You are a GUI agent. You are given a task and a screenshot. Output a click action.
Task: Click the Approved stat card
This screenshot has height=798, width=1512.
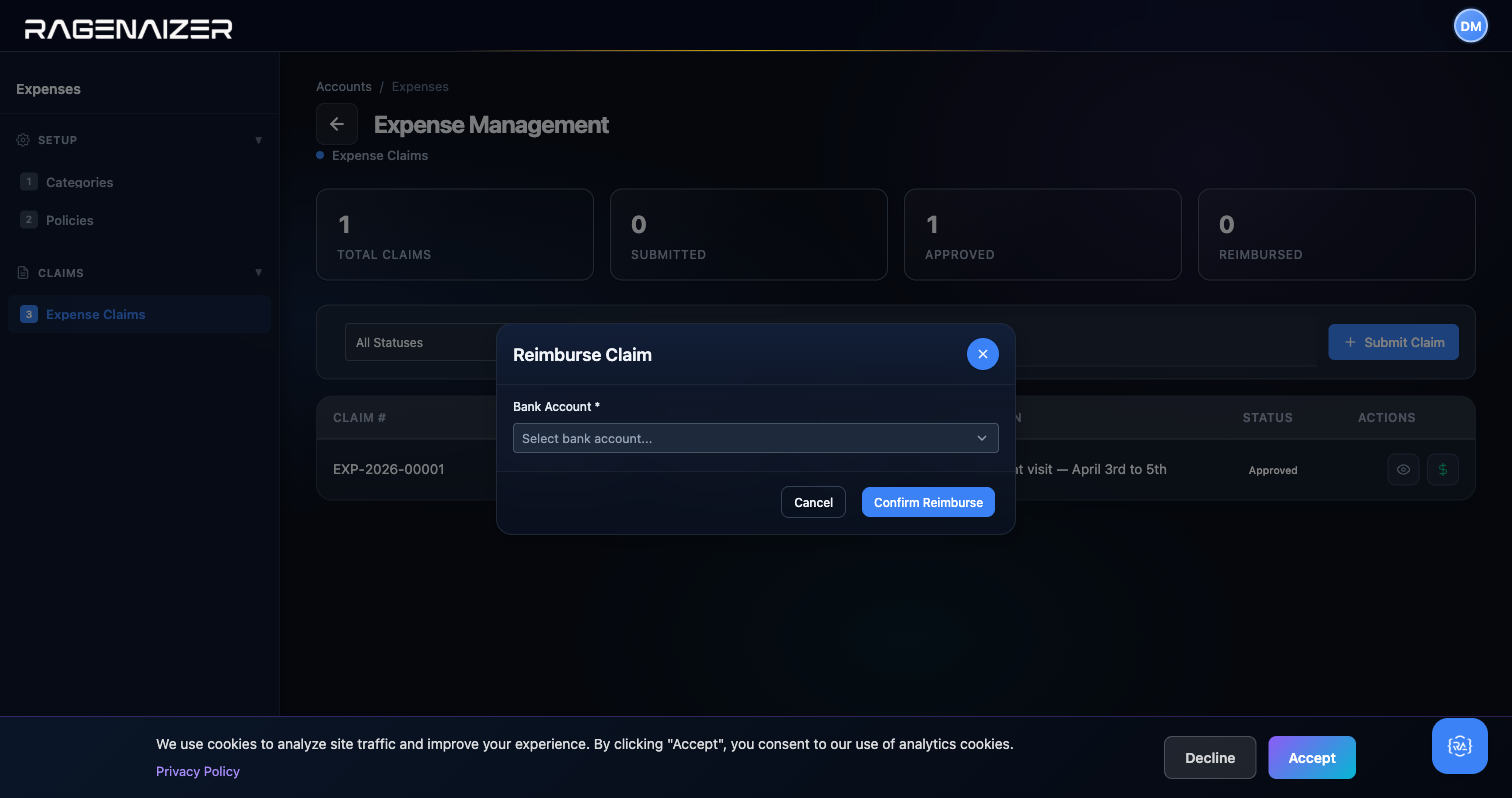pyautogui.click(x=1043, y=234)
